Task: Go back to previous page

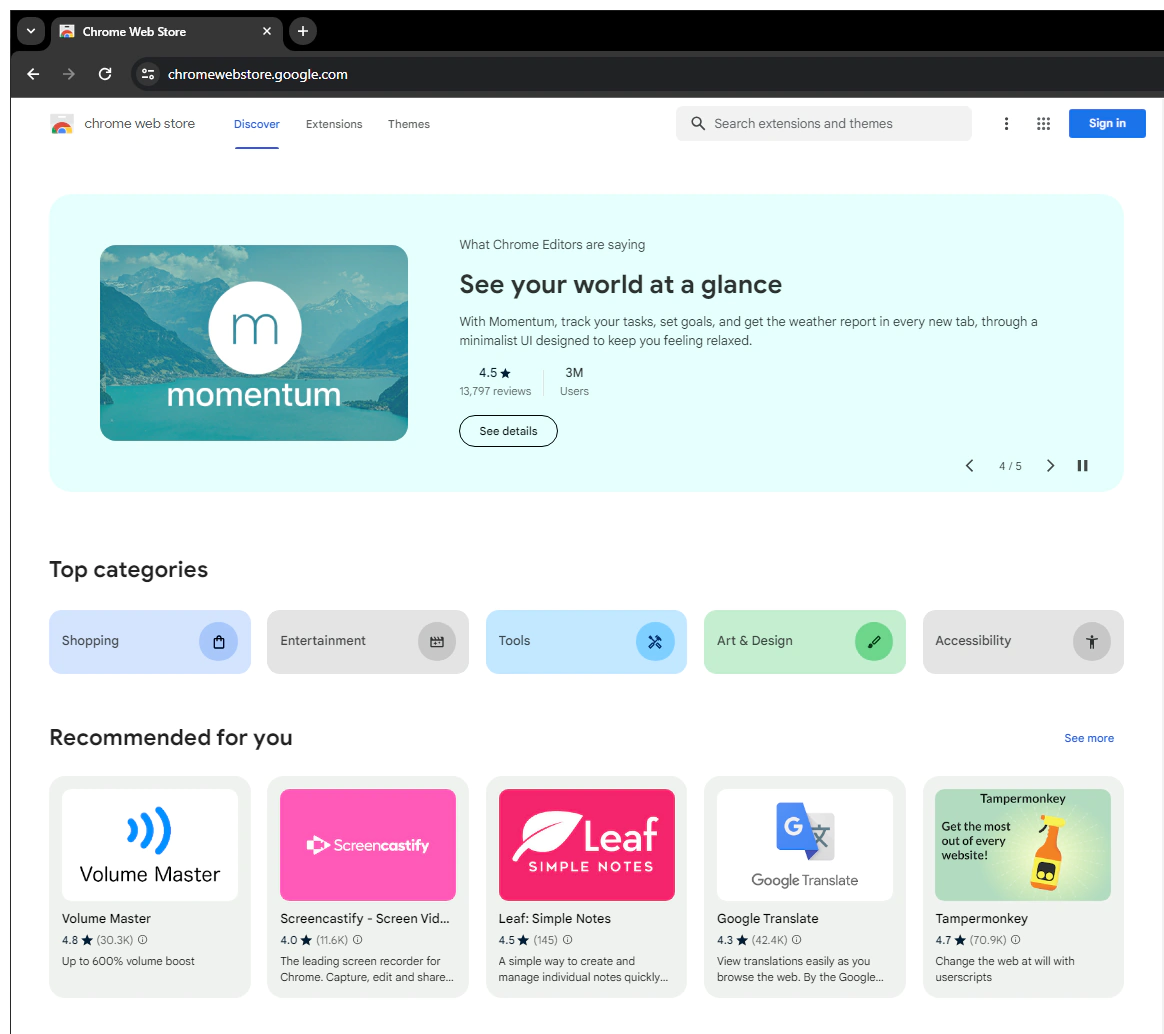Action: pyautogui.click(x=33, y=74)
